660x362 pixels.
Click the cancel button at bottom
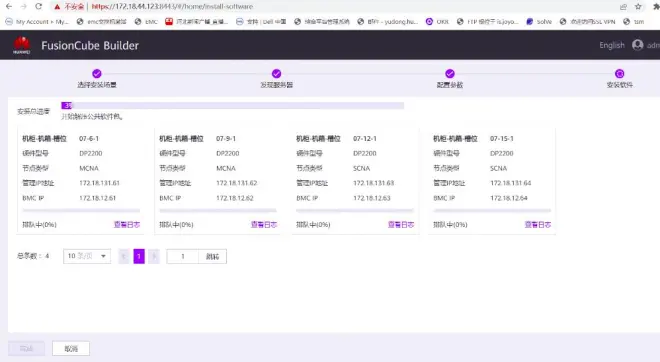pos(71,349)
